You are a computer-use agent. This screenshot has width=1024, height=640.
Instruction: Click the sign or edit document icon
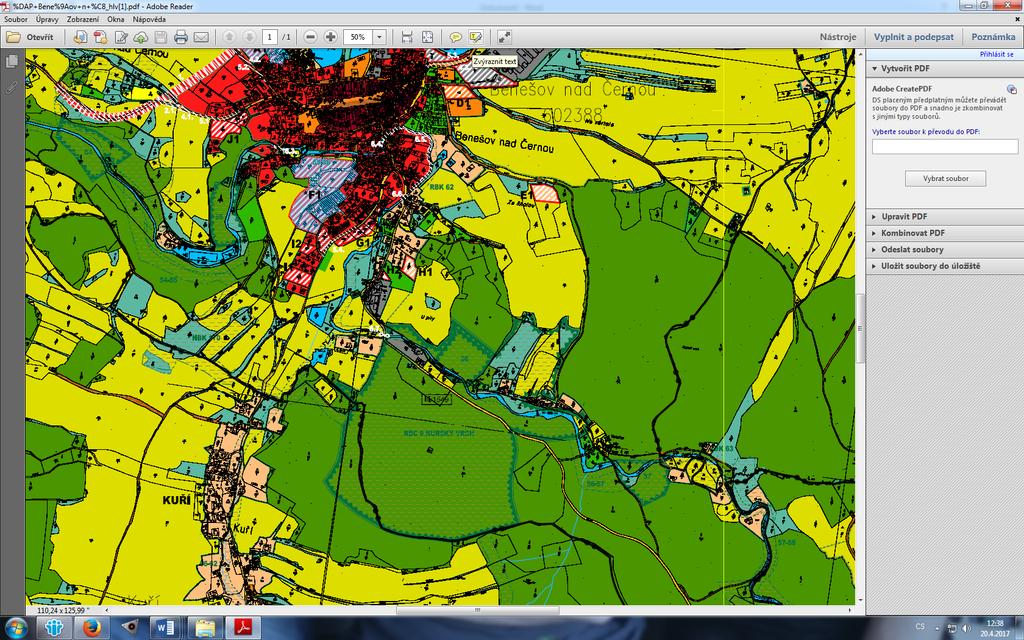[121, 37]
